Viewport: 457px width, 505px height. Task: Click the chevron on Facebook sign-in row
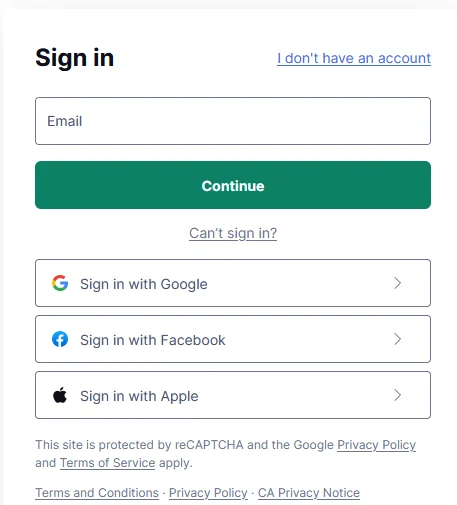click(397, 339)
